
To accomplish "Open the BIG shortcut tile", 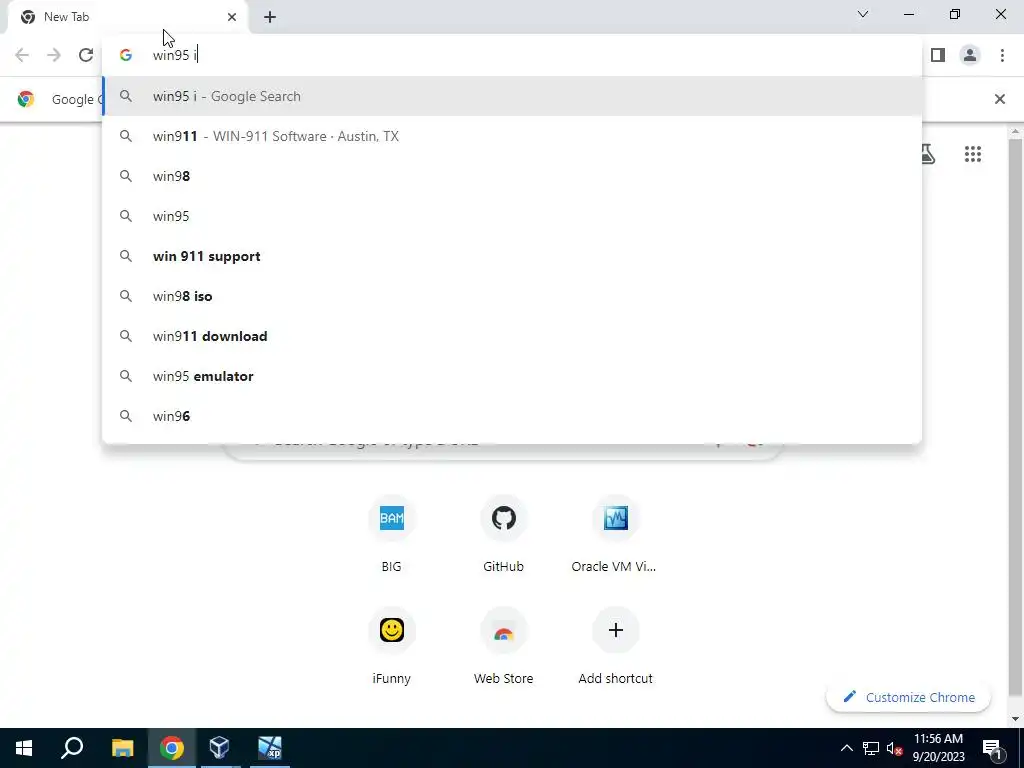I will click(391, 534).
